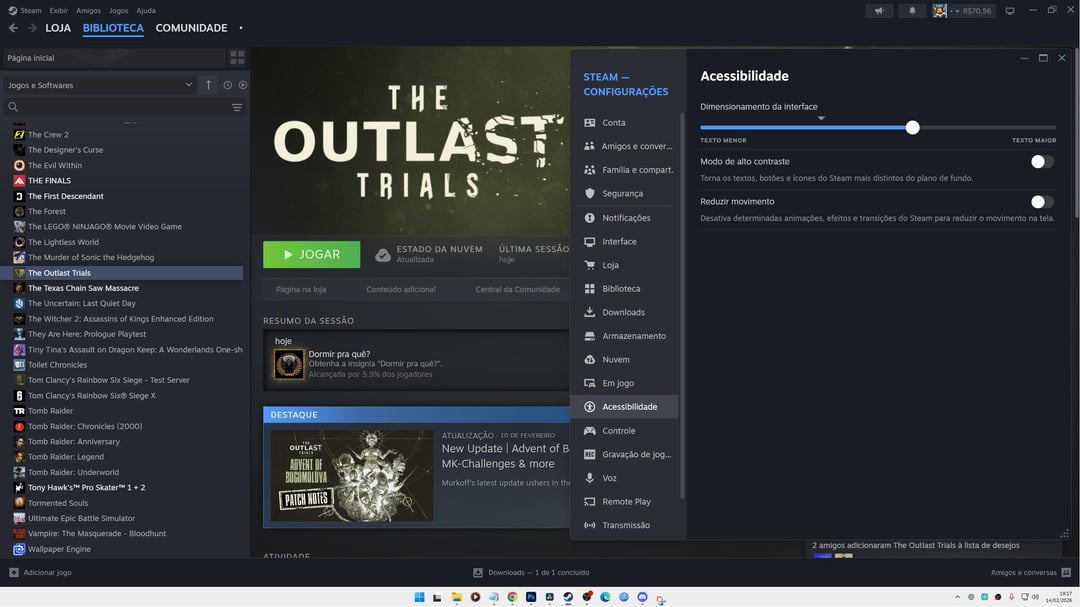Turn on Reduzir movimento switch
The height and width of the screenshot is (607, 1080).
tap(1042, 202)
